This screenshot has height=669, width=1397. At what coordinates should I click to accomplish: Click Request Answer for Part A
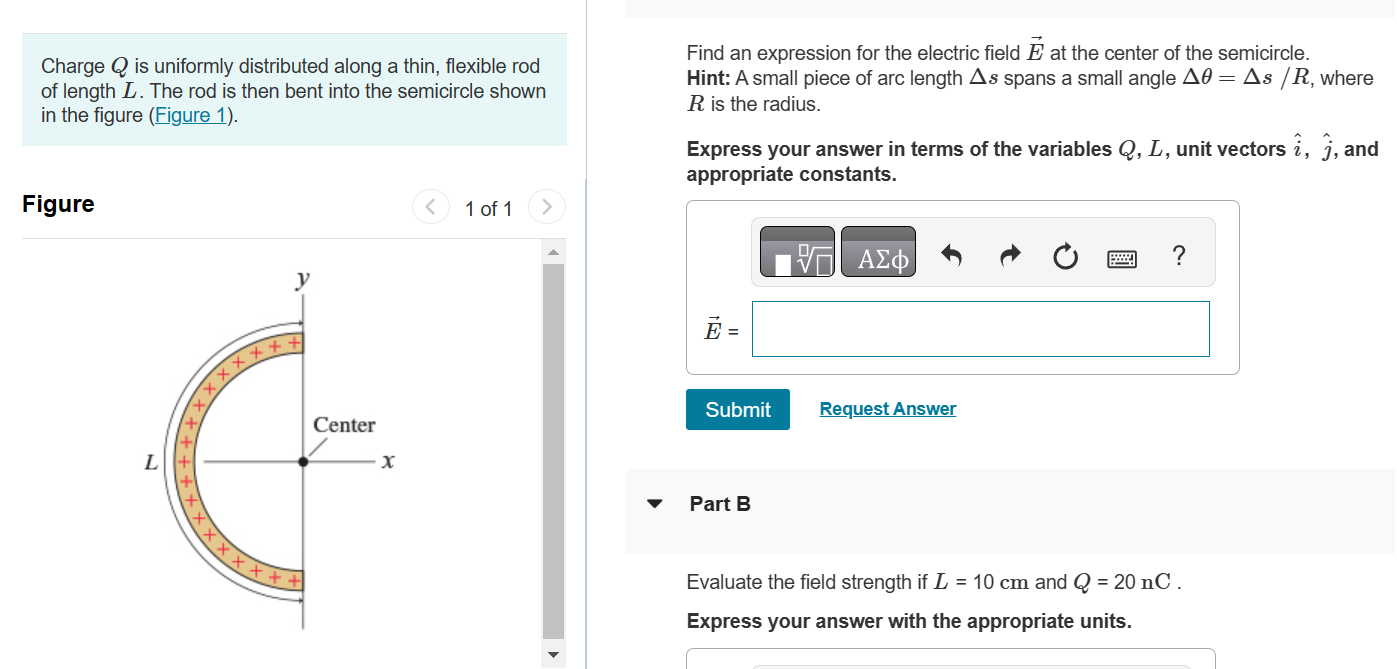[887, 408]
